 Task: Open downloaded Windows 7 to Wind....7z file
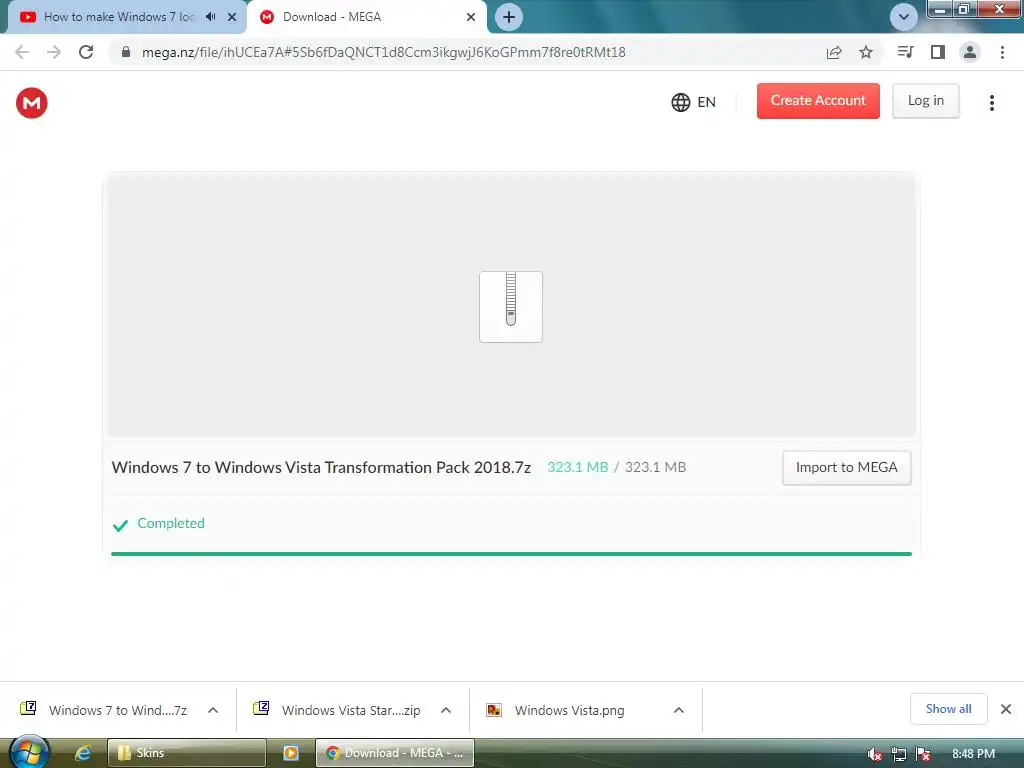(104, 710)
